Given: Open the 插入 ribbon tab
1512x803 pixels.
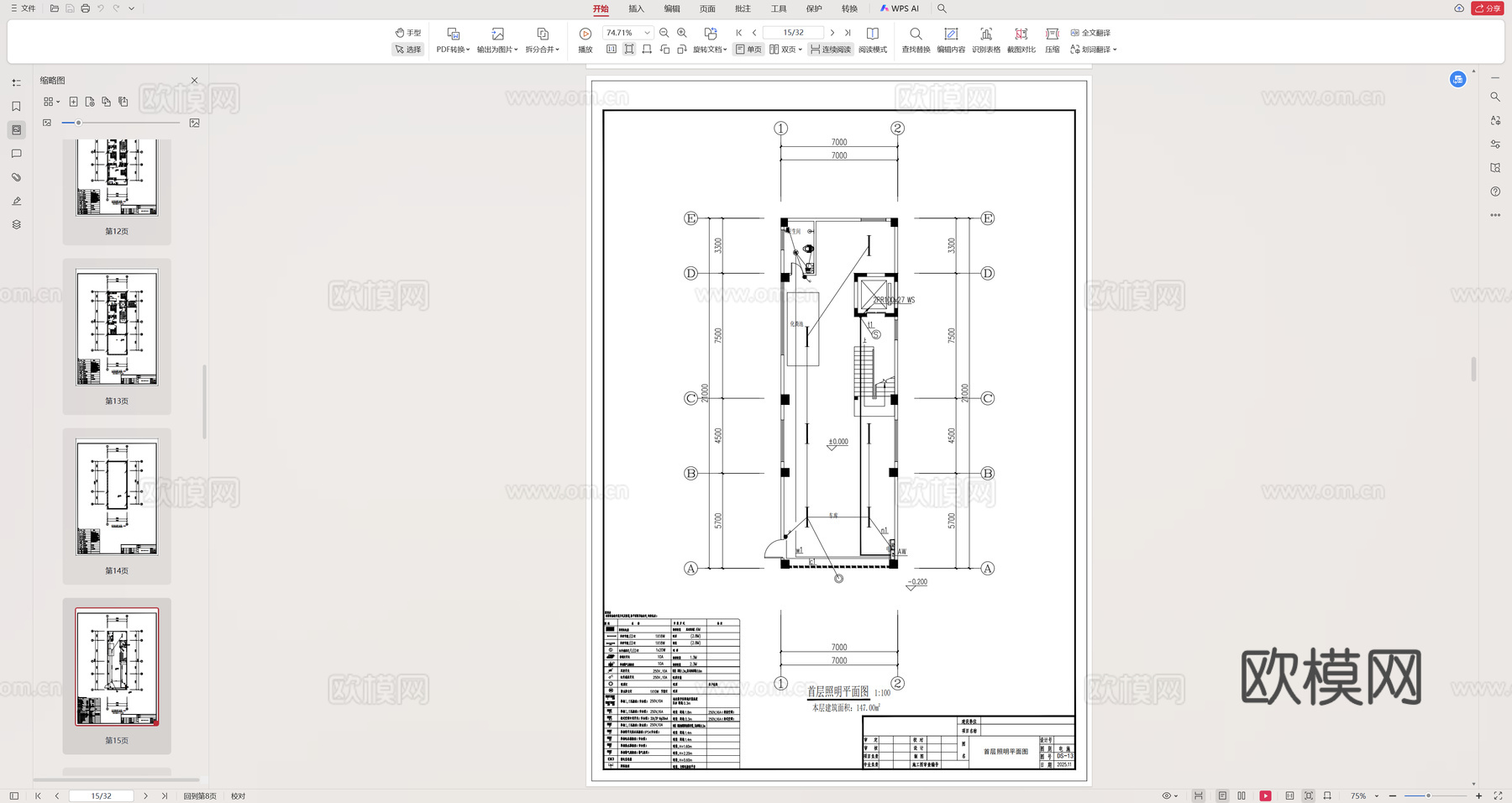Looking at the screenshot, I should point(636,8).
